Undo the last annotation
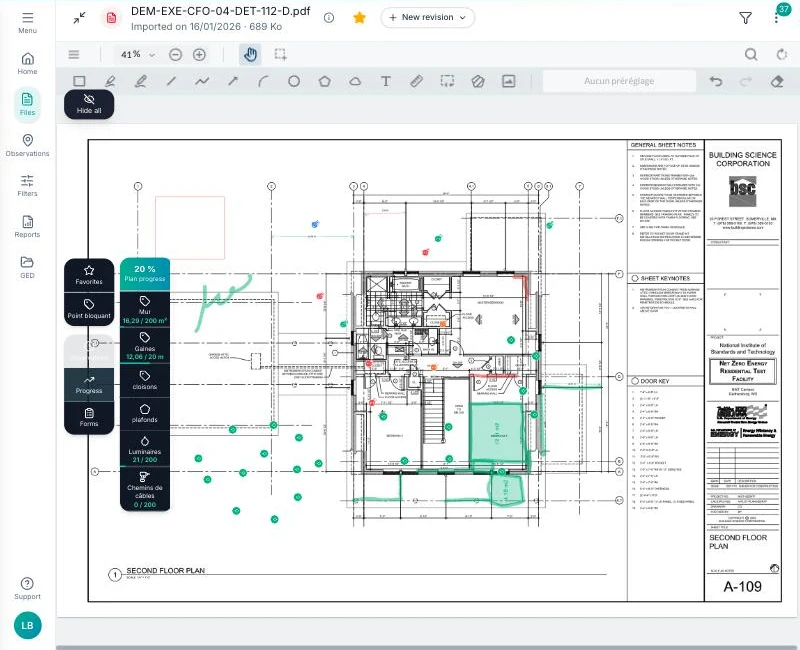Image resolution: width=800 pixels, height=650 pixels. [x=716, y=81]
